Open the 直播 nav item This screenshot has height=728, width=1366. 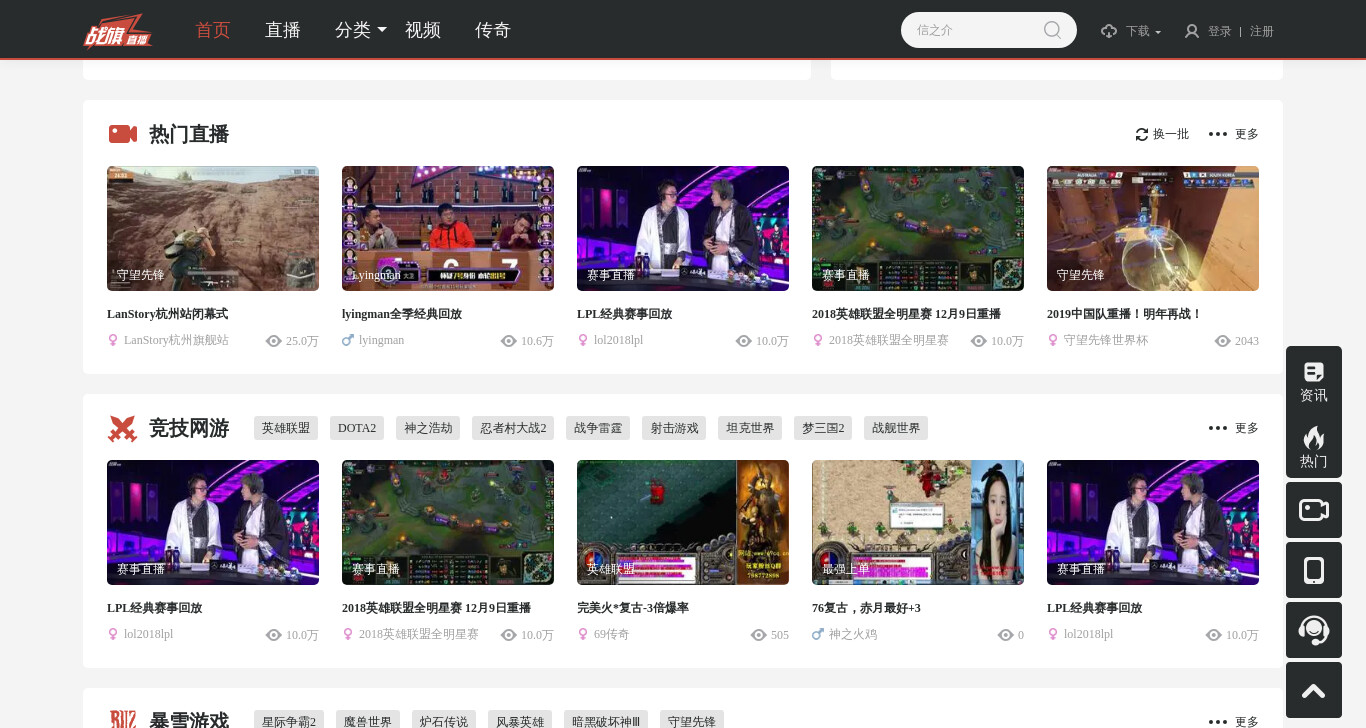pyautogui.click(x=283, y=30)
